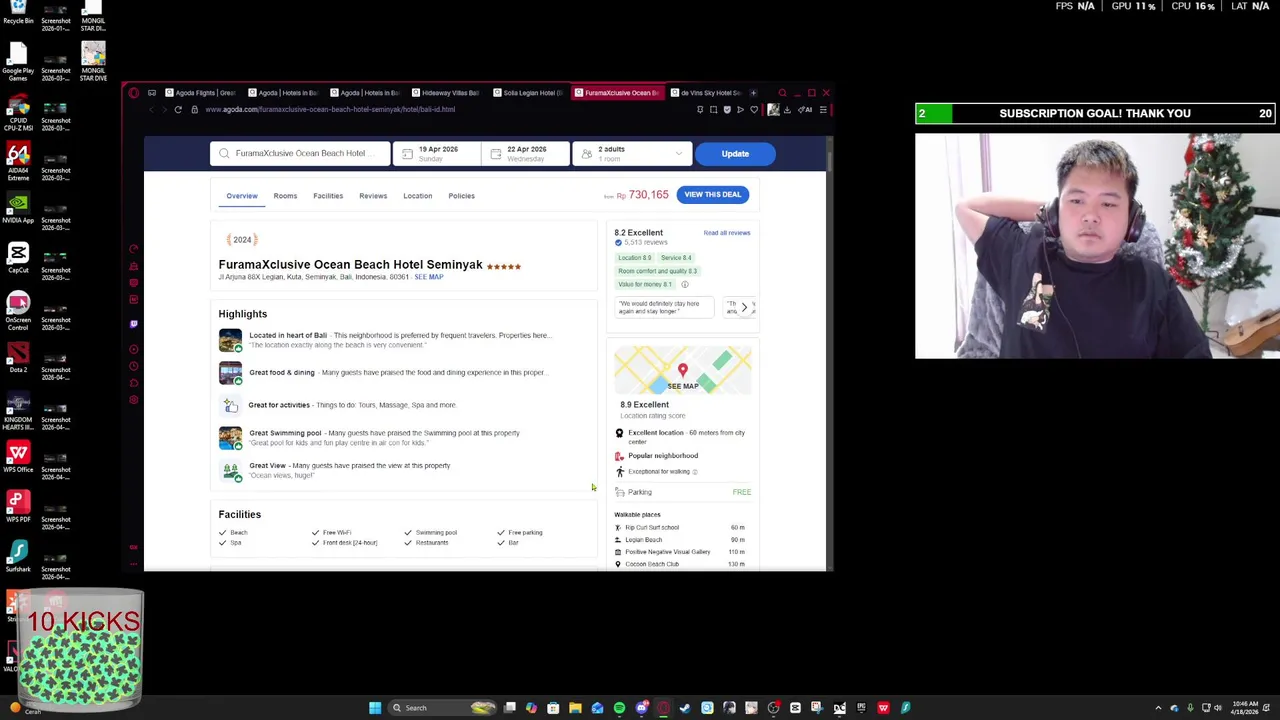Screen dimensions: 1280x720
Task: Switch to Agoda Flights browser tab
Action: click(x=200, y=93)
